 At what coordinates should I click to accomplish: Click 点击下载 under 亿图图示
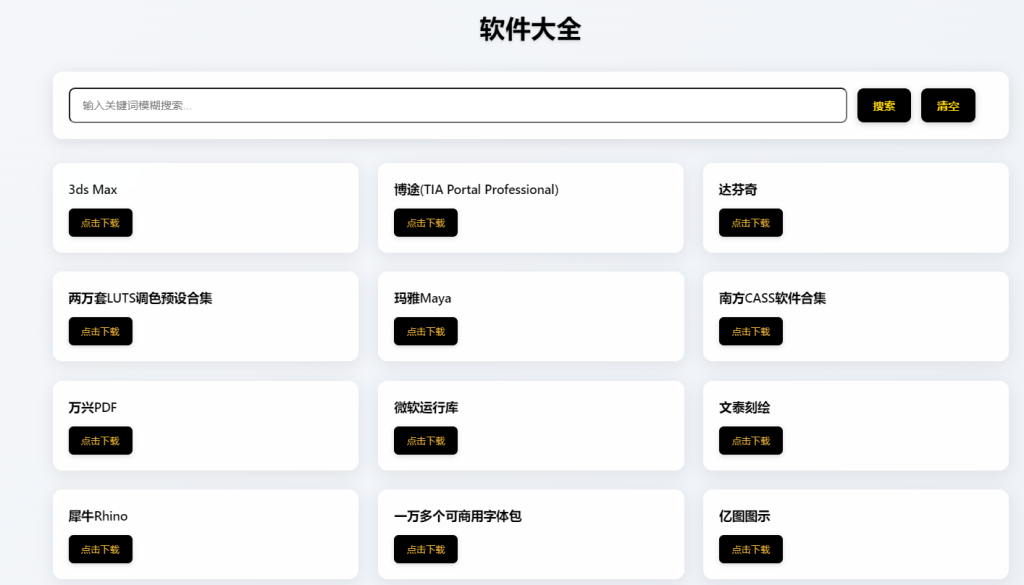point(751,549)
